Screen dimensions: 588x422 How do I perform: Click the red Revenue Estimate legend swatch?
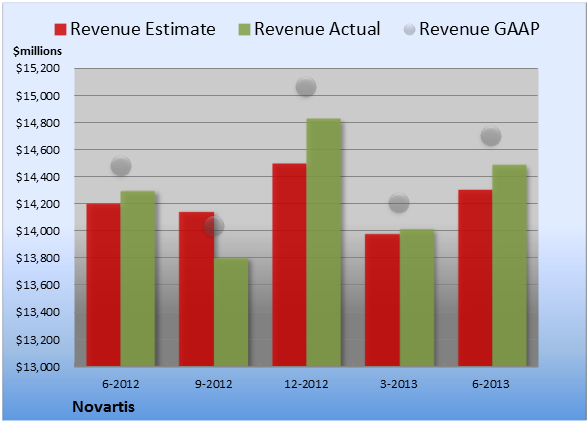60,30
